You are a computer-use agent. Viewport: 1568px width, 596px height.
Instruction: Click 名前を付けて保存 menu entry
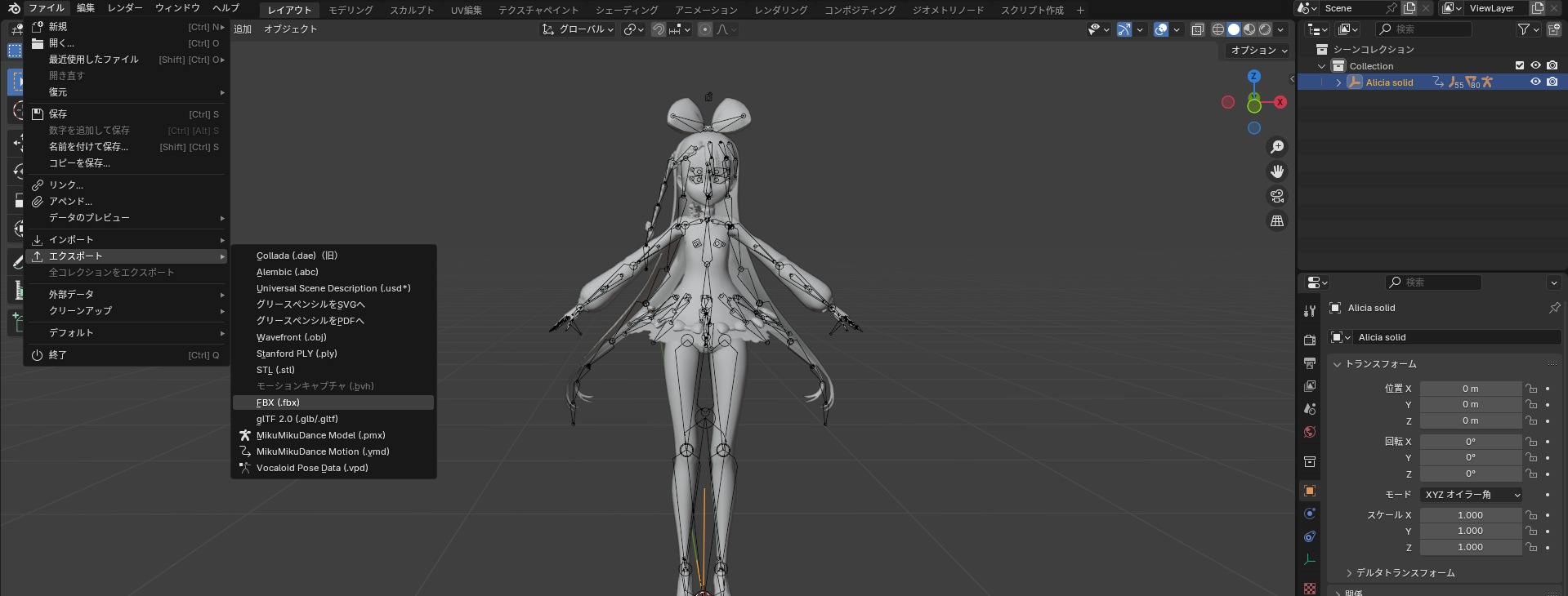(x=127, y=147)
